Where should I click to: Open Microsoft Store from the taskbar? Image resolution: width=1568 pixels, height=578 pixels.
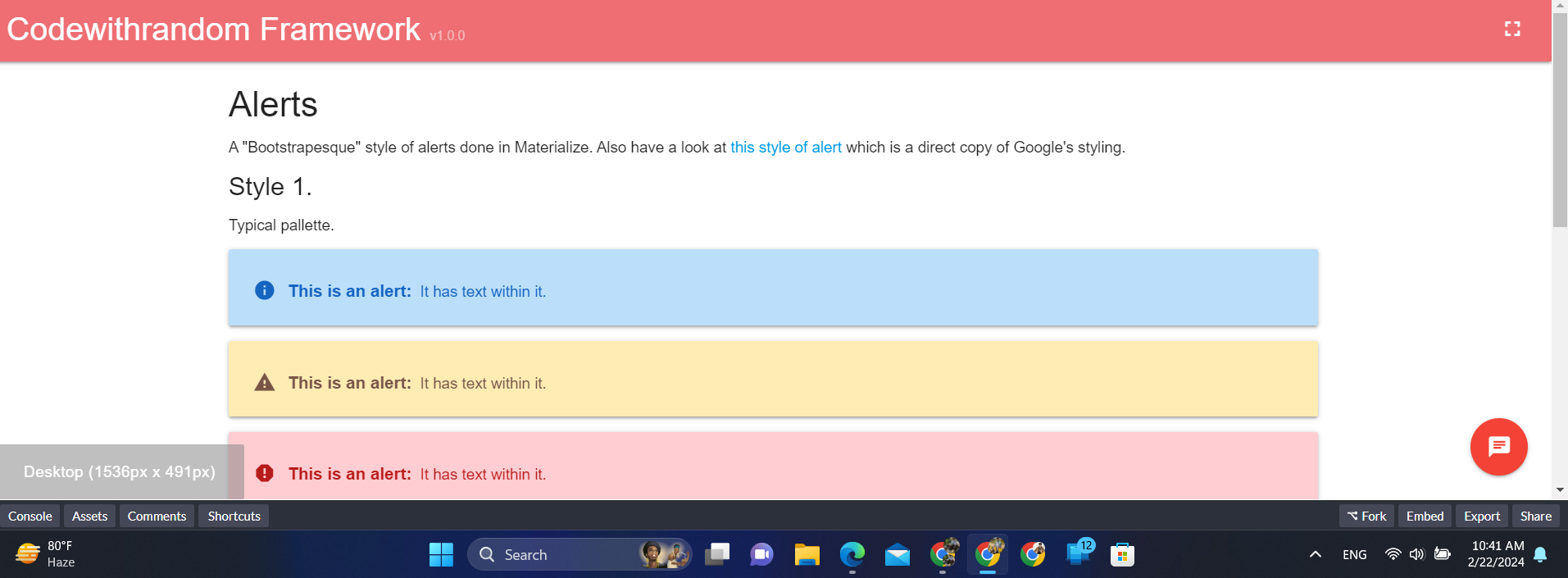(x=1122, y=555)
